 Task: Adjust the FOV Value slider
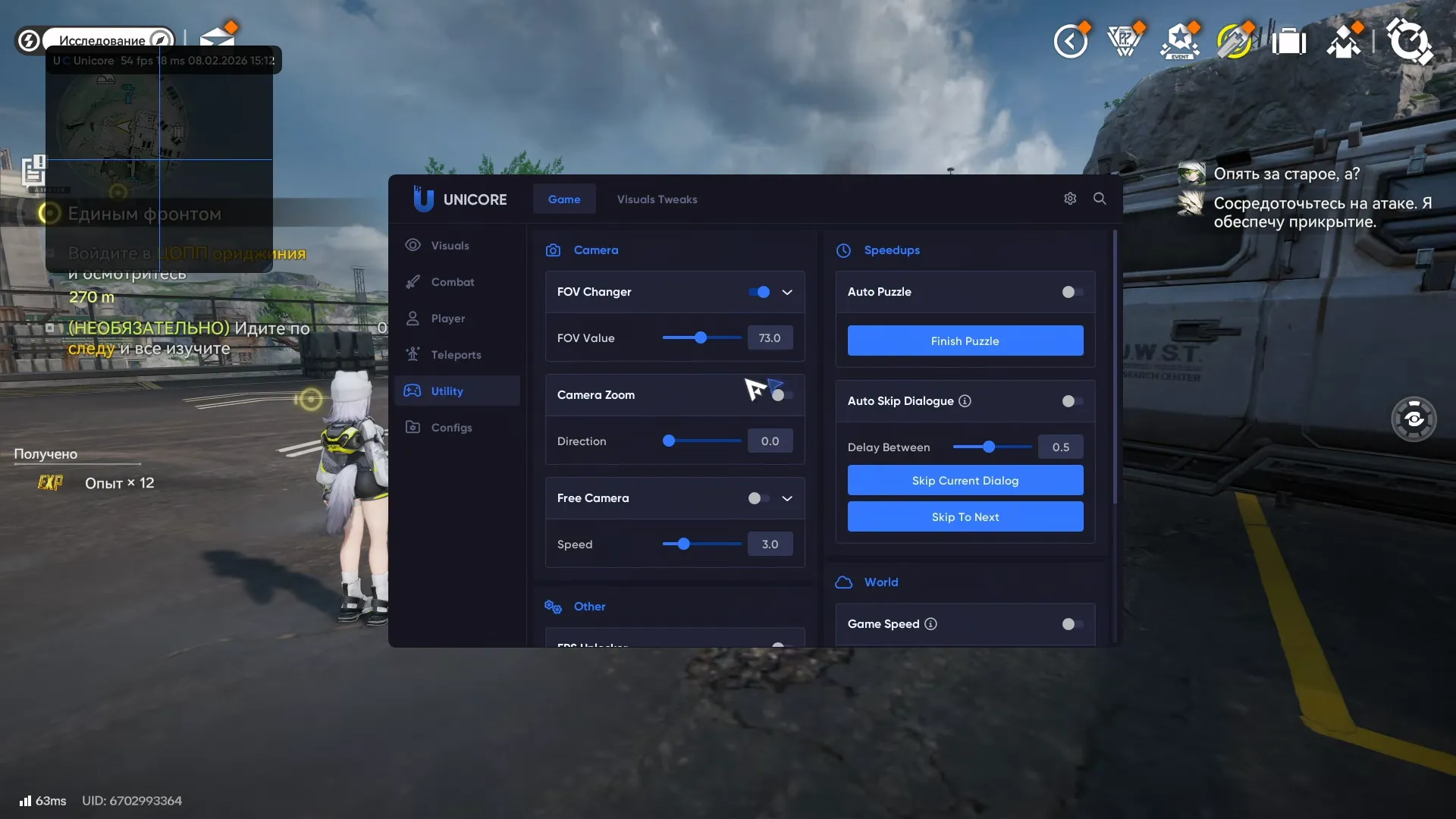(x=701, y=338)
